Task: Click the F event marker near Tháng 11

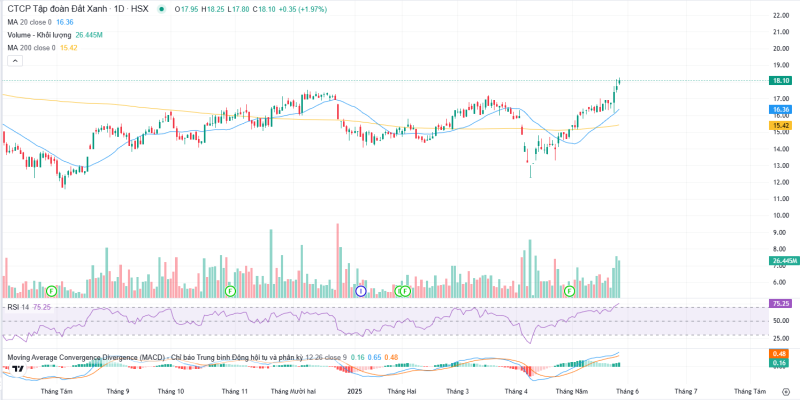Action: click(x=231, y=291)
